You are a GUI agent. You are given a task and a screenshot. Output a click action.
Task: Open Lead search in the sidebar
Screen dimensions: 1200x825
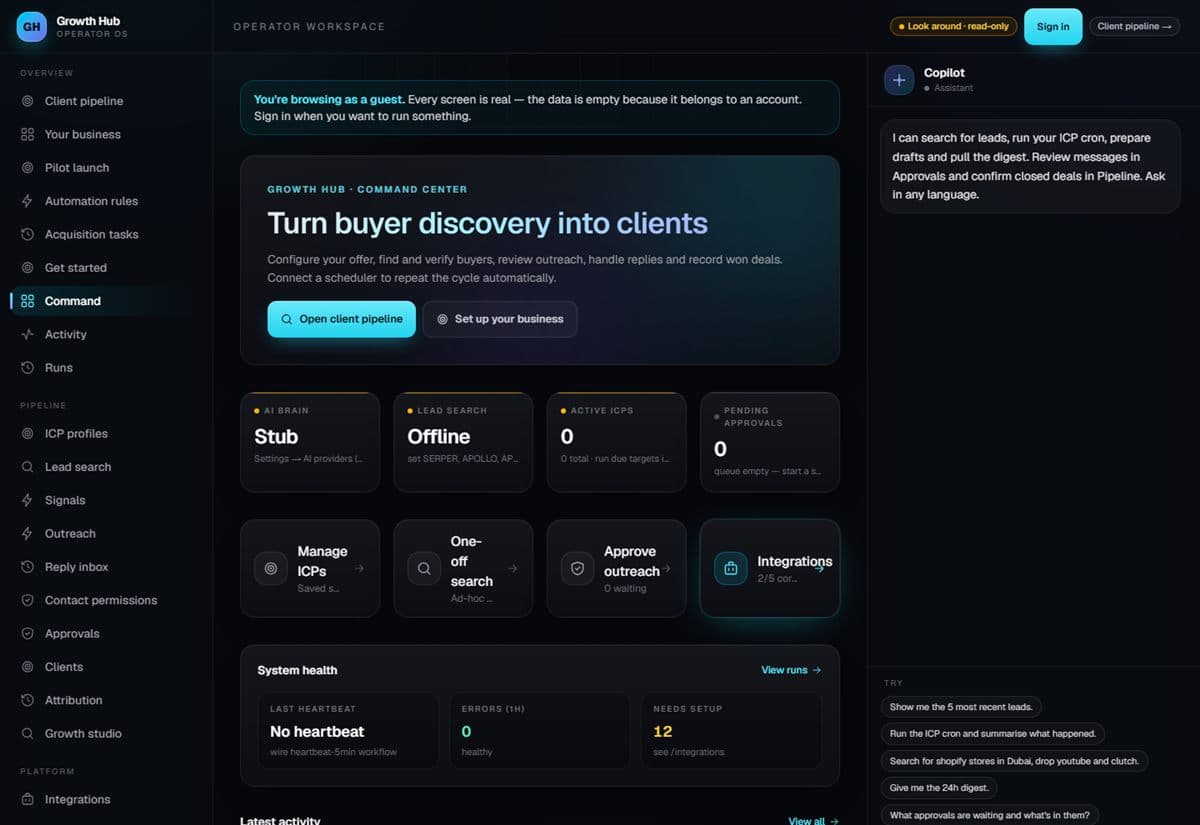tap(106, 467)
